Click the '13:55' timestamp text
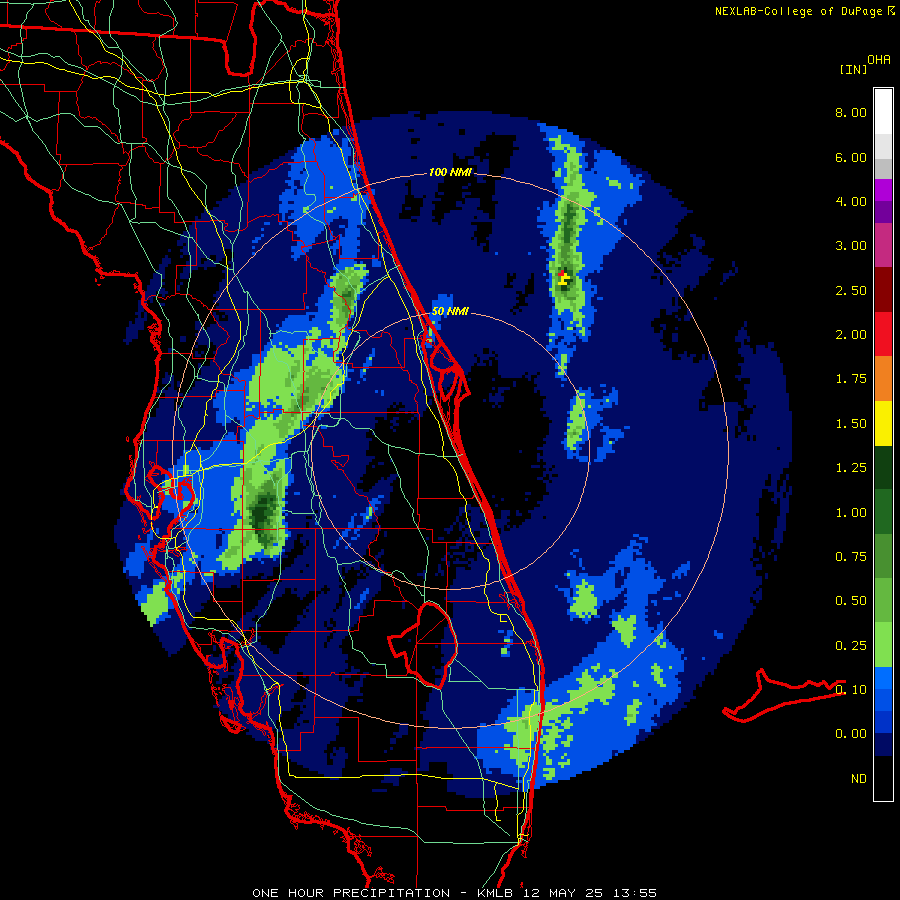 tap(634, 893)
